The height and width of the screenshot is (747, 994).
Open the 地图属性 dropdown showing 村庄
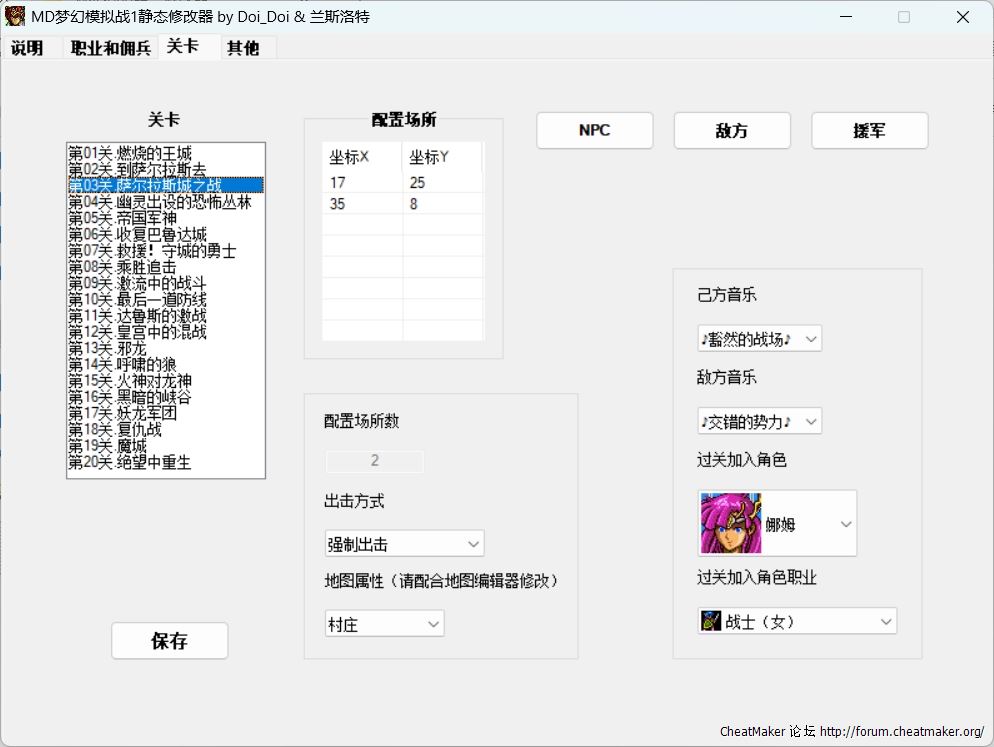tap(384, 624)
